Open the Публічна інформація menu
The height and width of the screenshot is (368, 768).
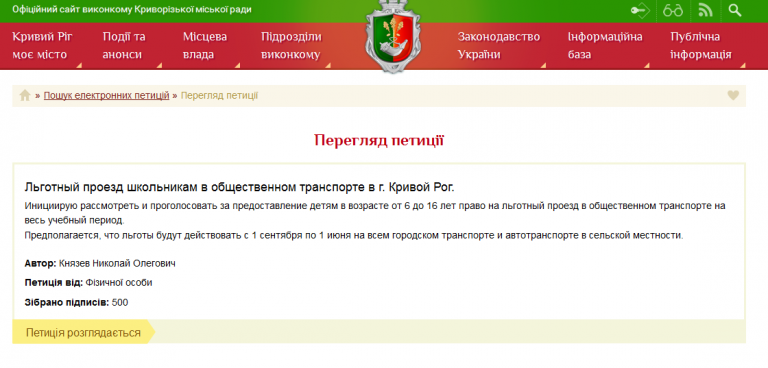pyautogui.click(x=701, y=46)
